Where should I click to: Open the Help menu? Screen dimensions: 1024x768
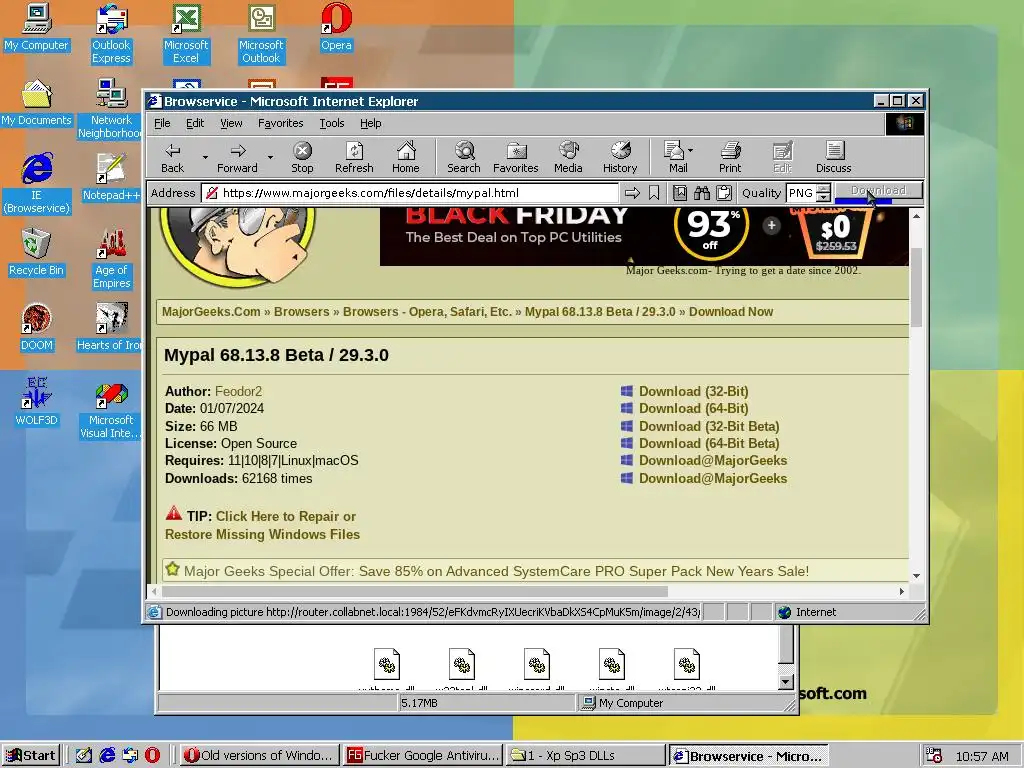click(370, 123)
